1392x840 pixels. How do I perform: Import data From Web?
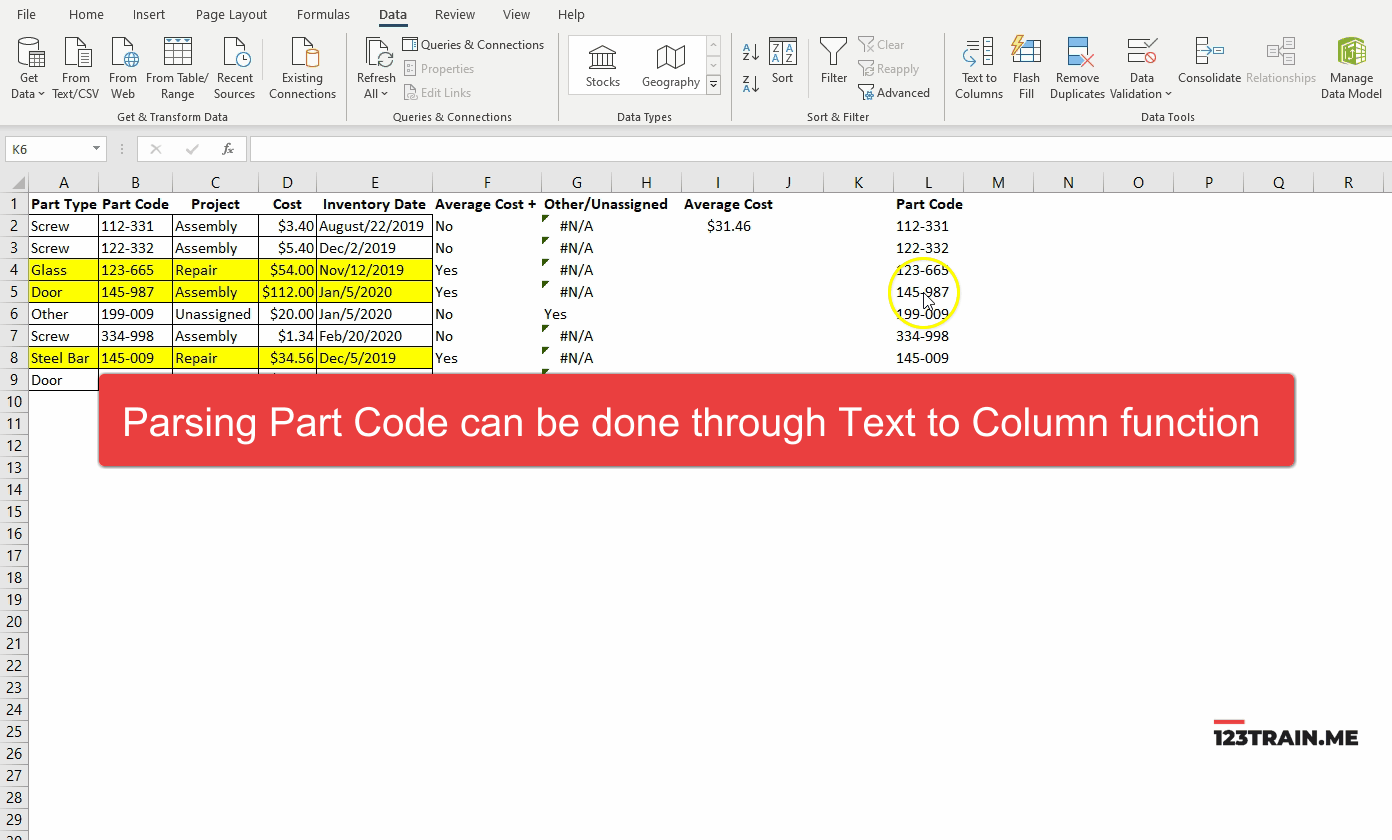(123, 68)
